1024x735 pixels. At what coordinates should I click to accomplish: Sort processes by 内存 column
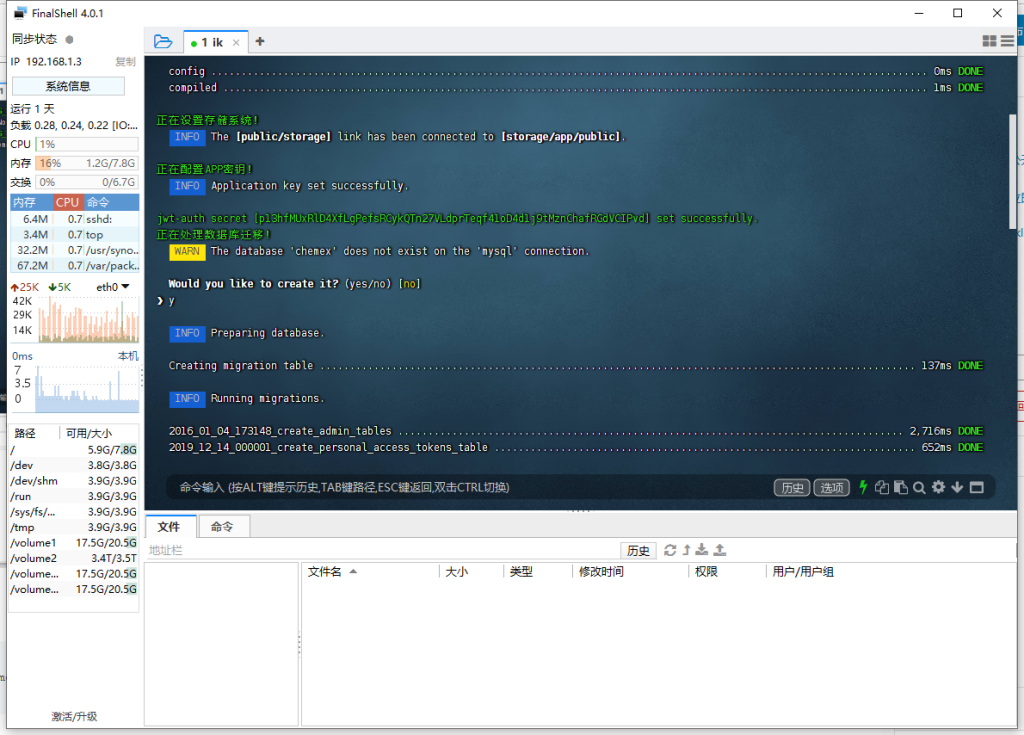(x=31, y=203)
